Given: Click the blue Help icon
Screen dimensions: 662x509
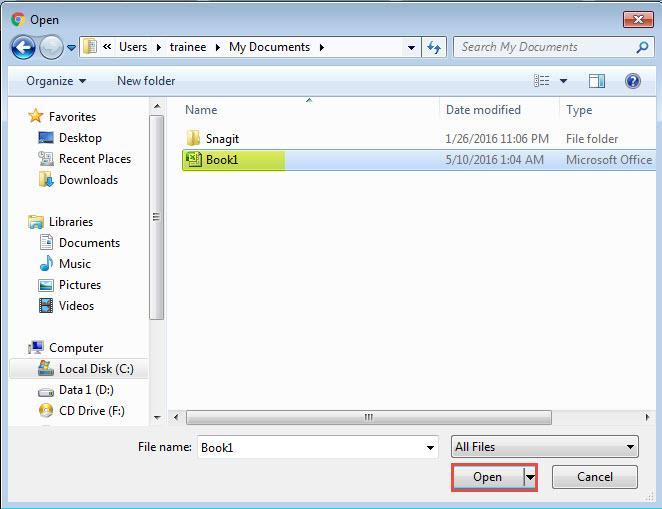Looking at the screenshot, I should (x=632, y=81).
